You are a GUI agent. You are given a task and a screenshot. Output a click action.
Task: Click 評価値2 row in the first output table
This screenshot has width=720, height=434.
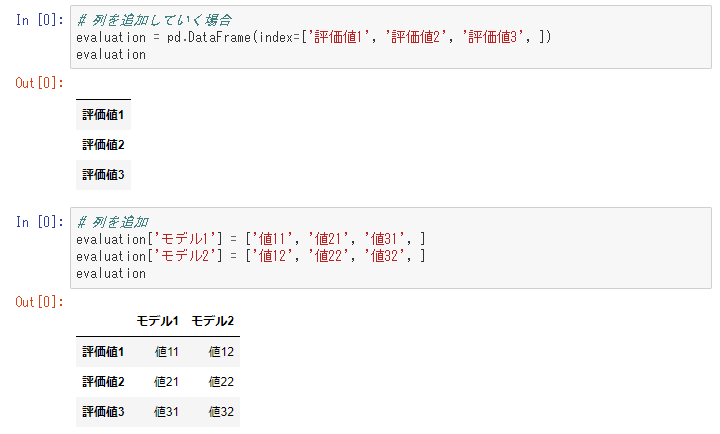coord(103,145)
